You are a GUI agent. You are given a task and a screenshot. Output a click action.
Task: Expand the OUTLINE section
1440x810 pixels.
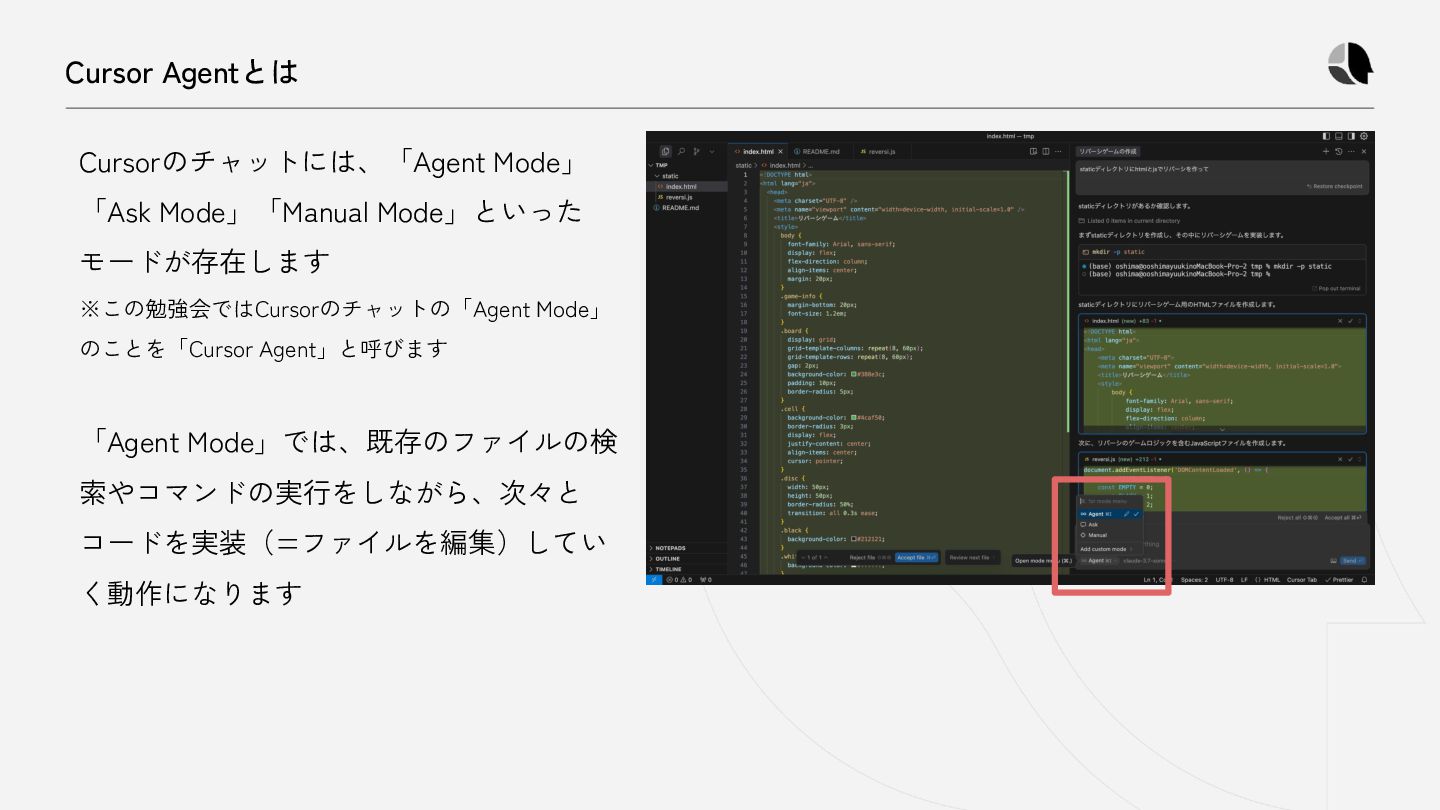pyautogui.click(x=688, y=559)
